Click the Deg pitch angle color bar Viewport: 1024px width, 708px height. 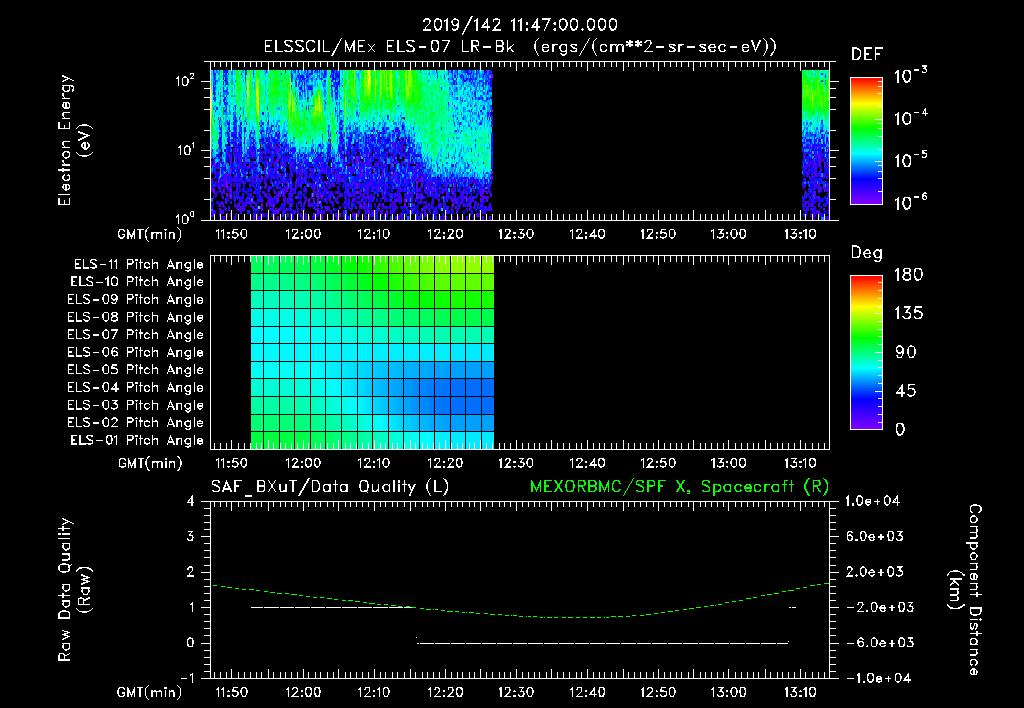[x=865, y=352]
